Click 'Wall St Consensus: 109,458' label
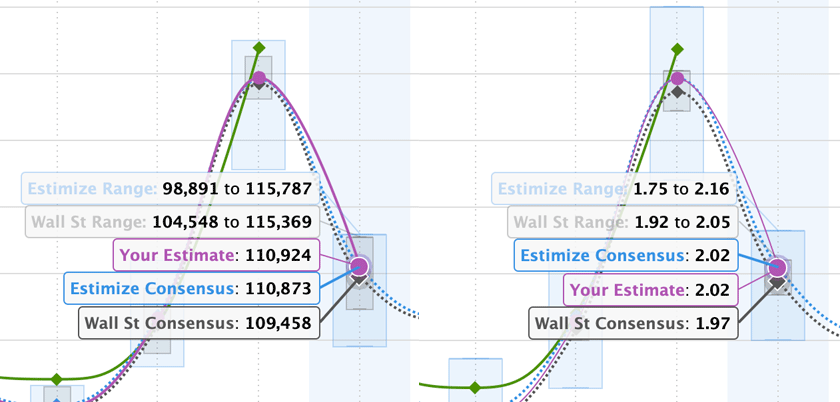The width and height of the screenshot is (840, 402). pos(199,323)
